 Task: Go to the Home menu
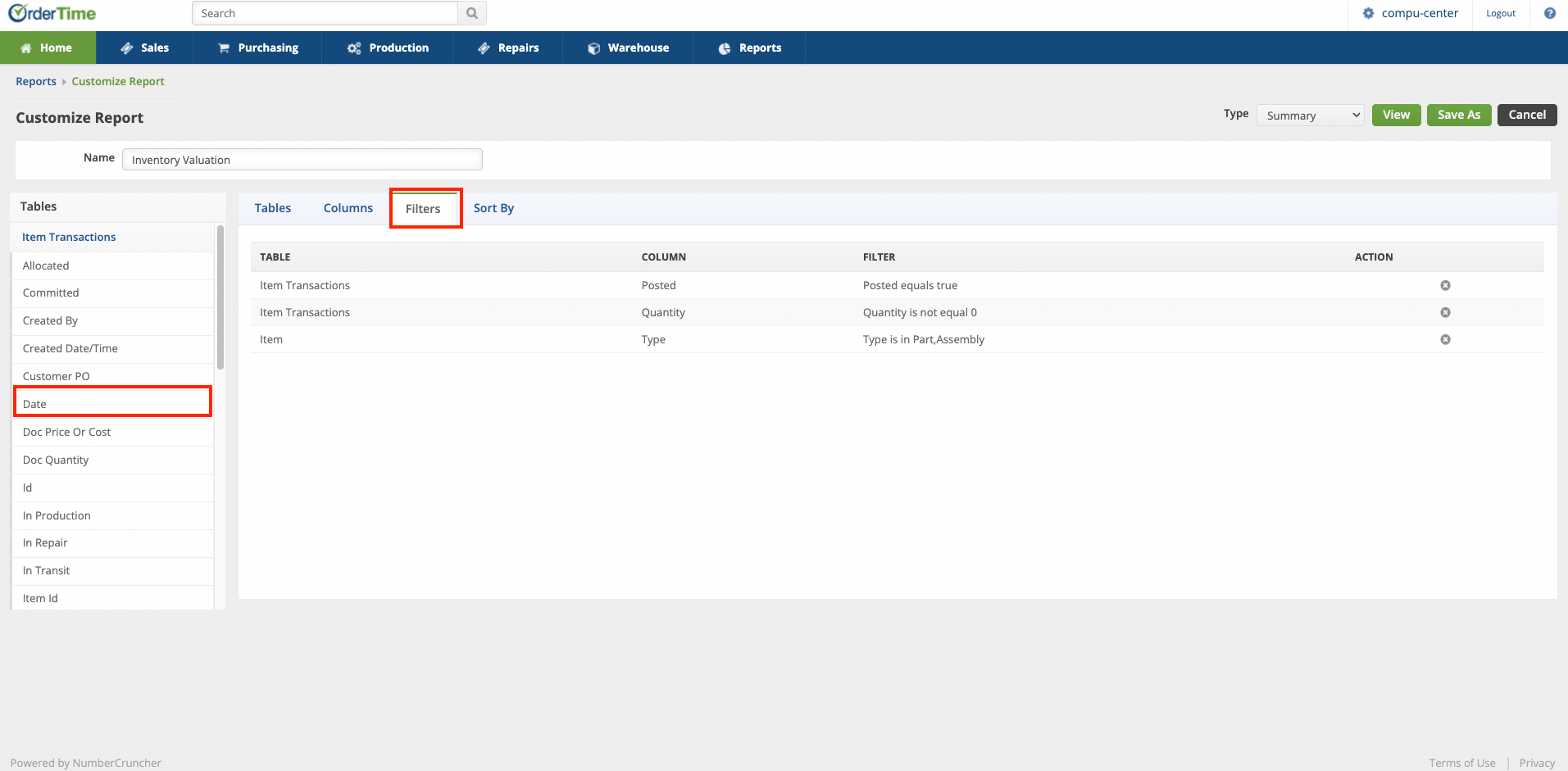coord(48,48)
